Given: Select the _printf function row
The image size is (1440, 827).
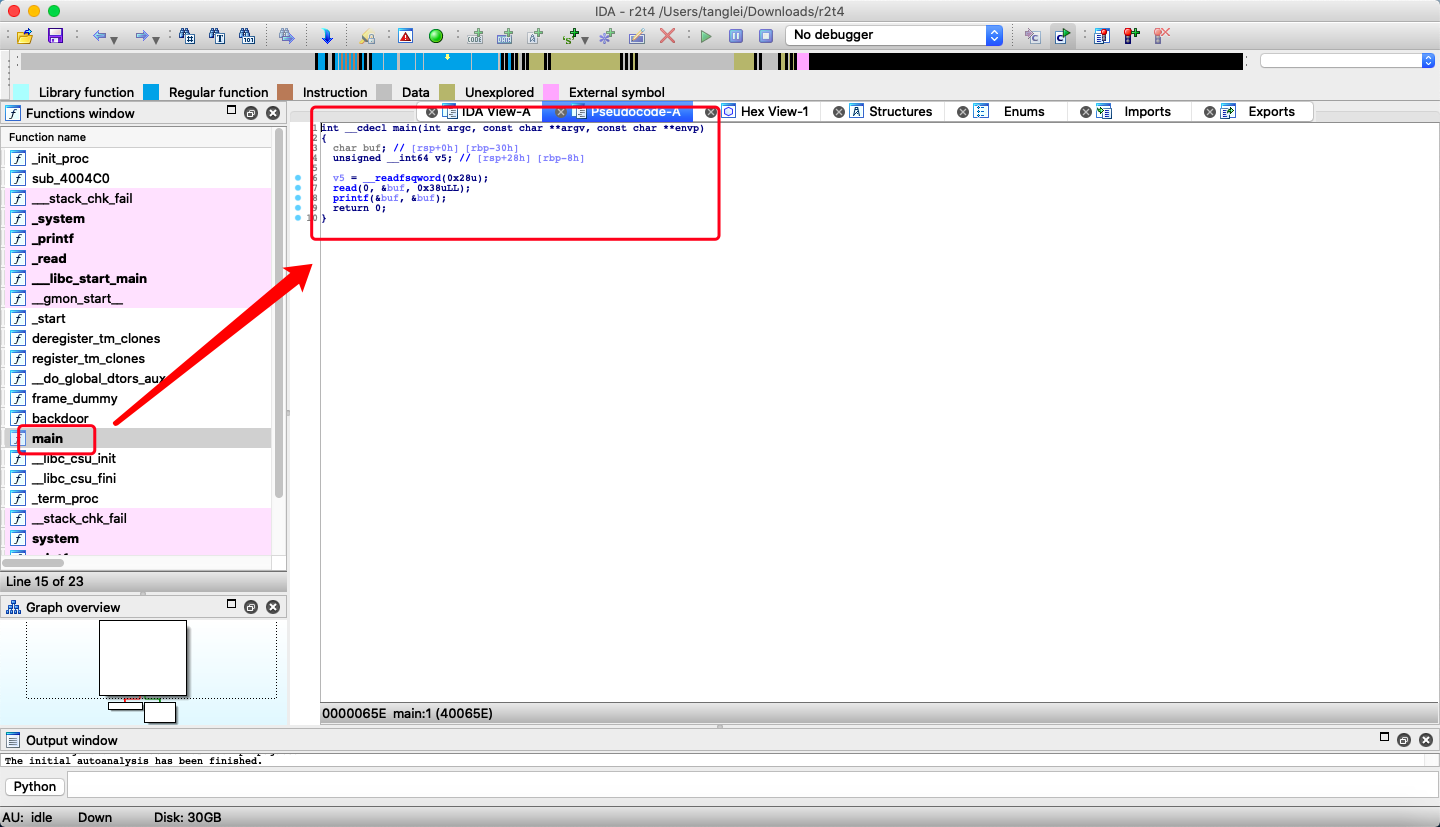Looking at the screenshot, I should tap(138, 238).
